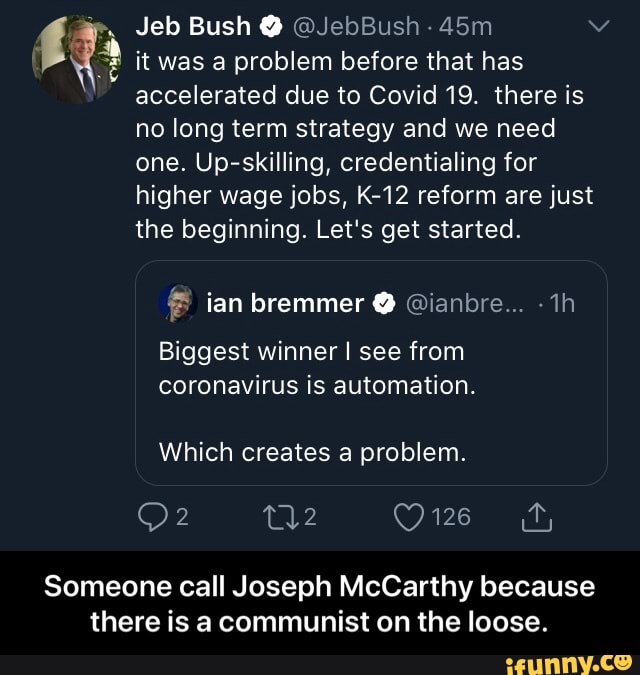This screenshot has height=675, width=640.
Task: Retweet using the retweet arrows icon
Action: (x=284, y=516)
